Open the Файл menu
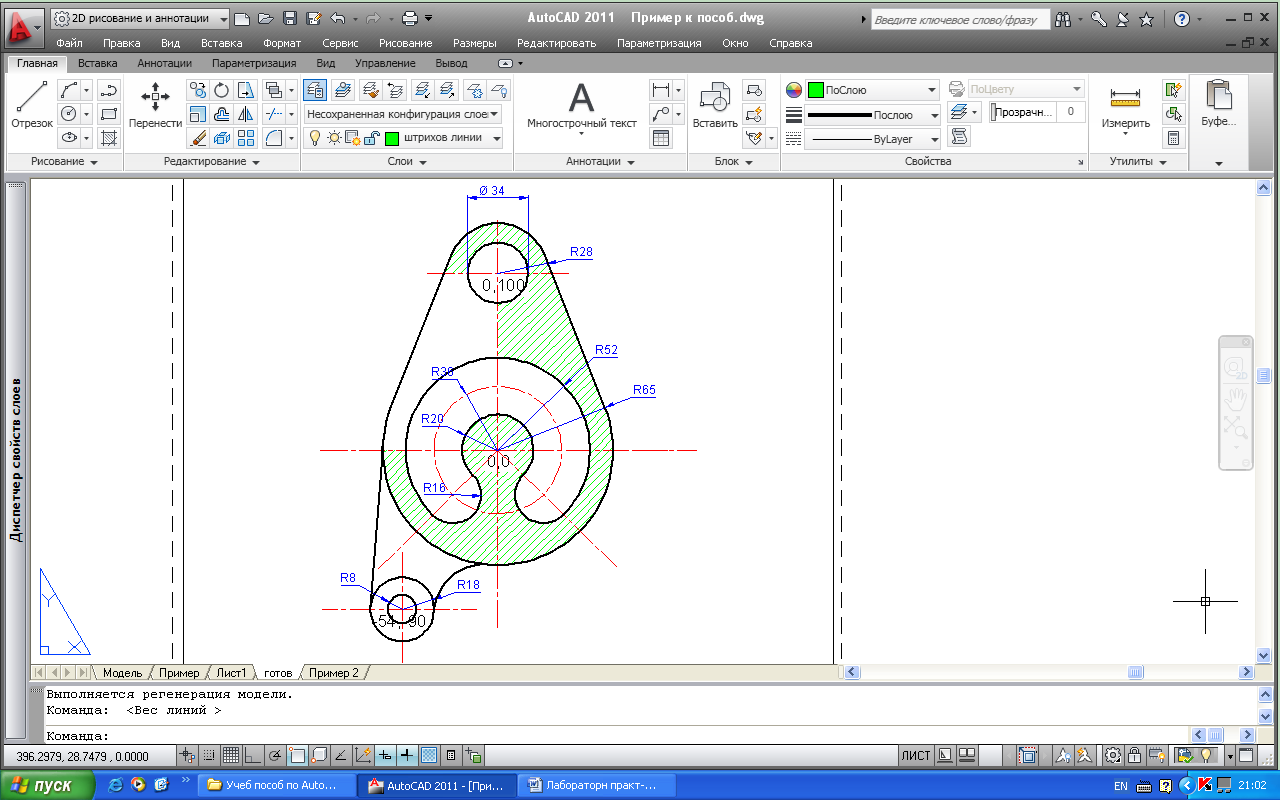 tap(70, 43)
